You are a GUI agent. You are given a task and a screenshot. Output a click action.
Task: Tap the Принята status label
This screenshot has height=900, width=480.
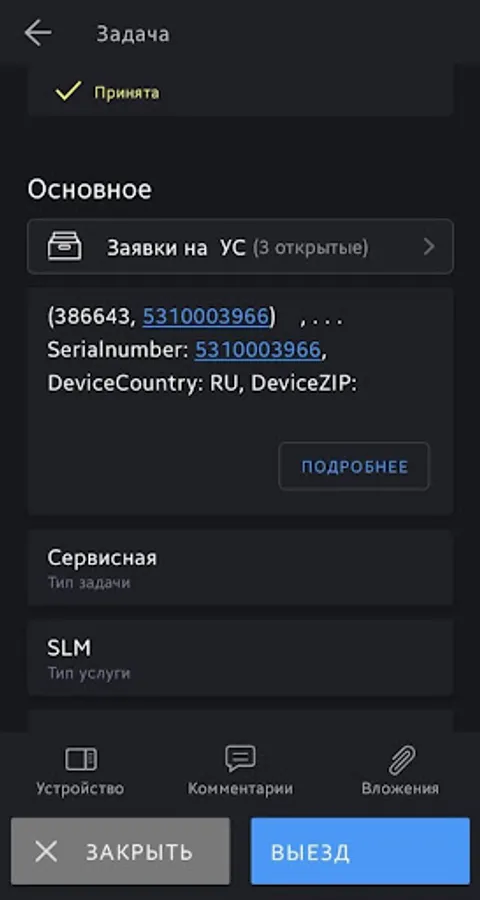[126, 92]
